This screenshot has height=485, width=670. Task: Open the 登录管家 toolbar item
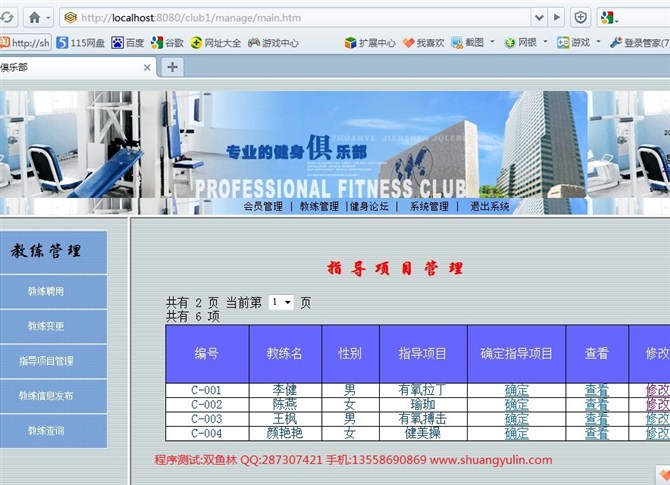(640, 43)
